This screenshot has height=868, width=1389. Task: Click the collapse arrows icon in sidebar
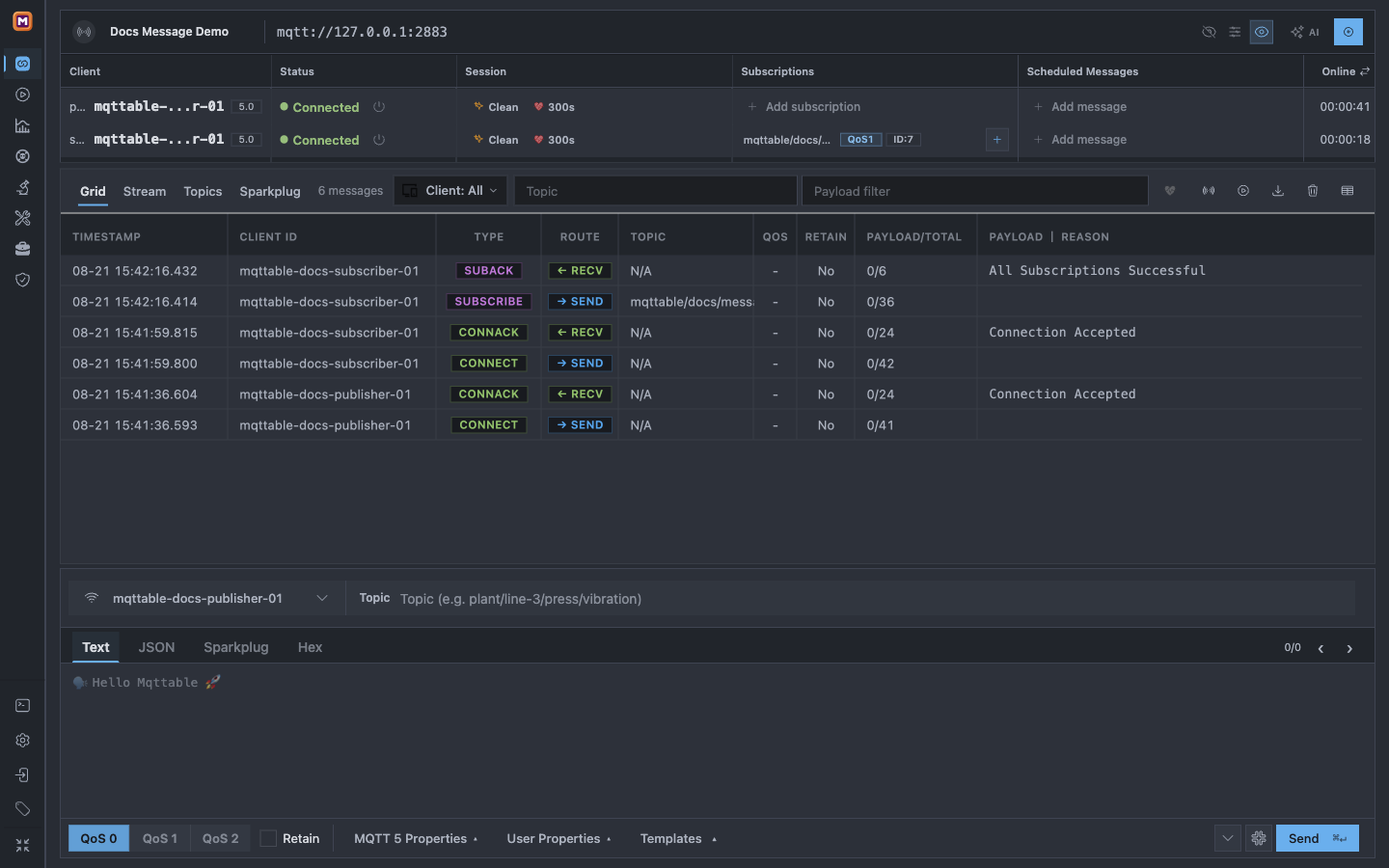click(22, 845)
